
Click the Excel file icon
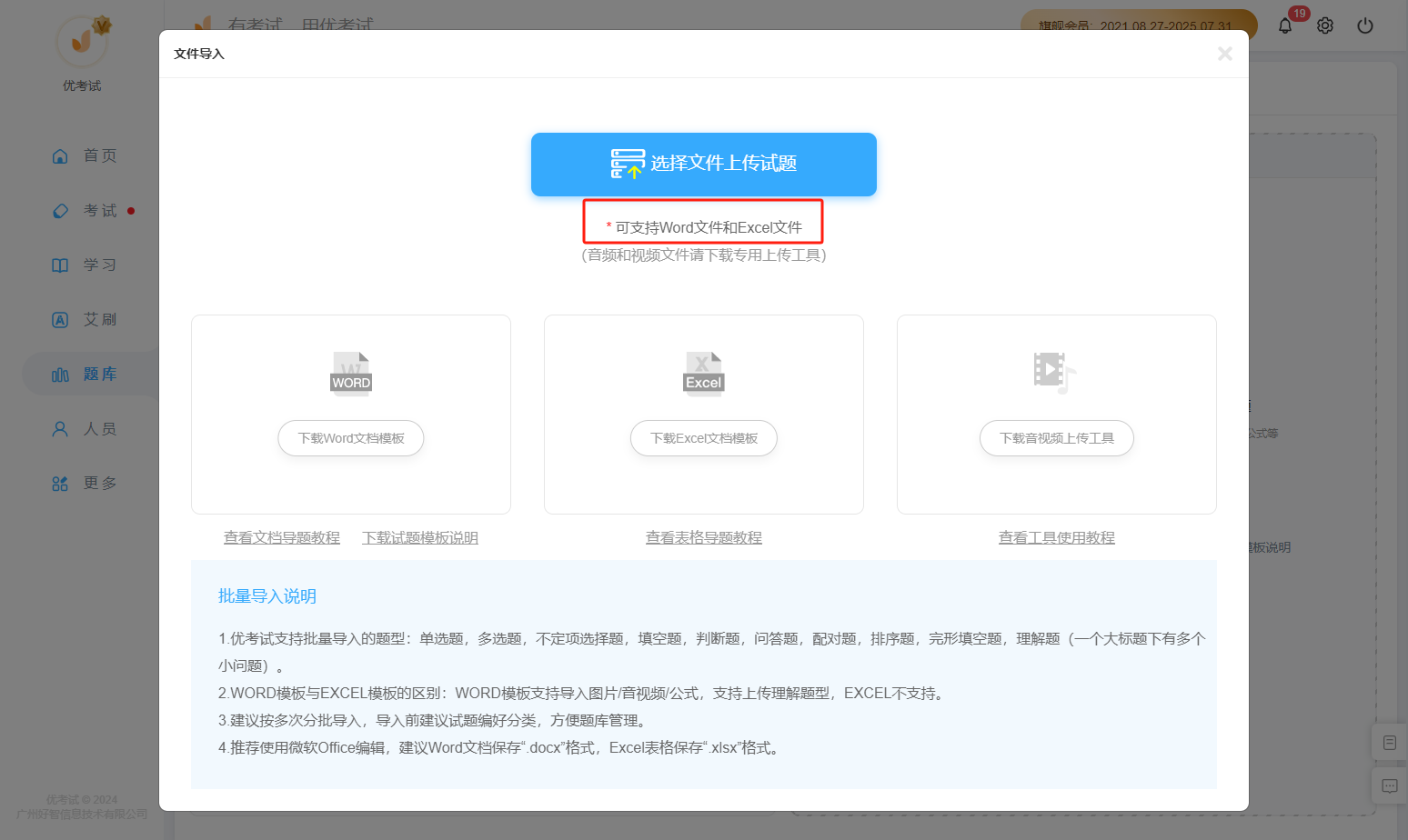coord(704,373)
